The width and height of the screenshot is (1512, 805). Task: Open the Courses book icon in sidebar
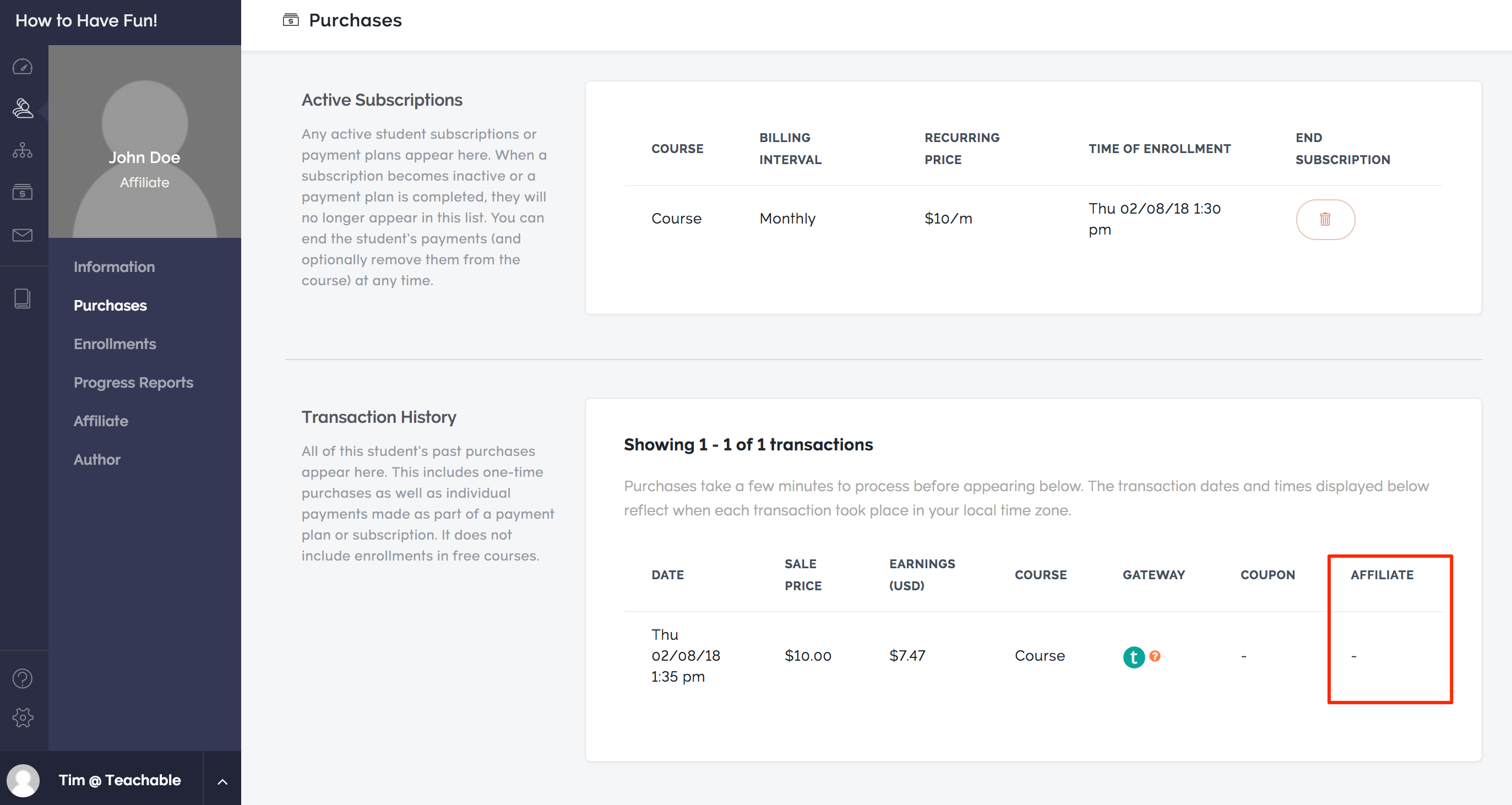pos(23,298)
